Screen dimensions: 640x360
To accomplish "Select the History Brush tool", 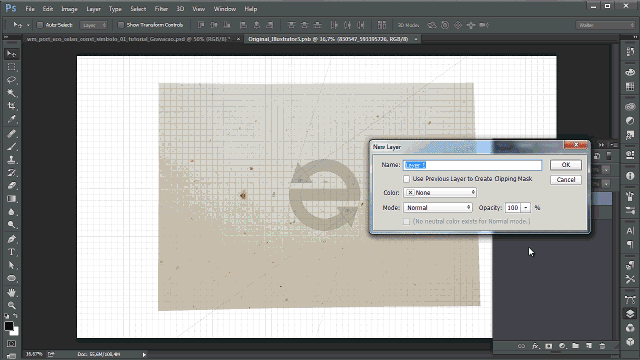I will (x=11, y=173).
